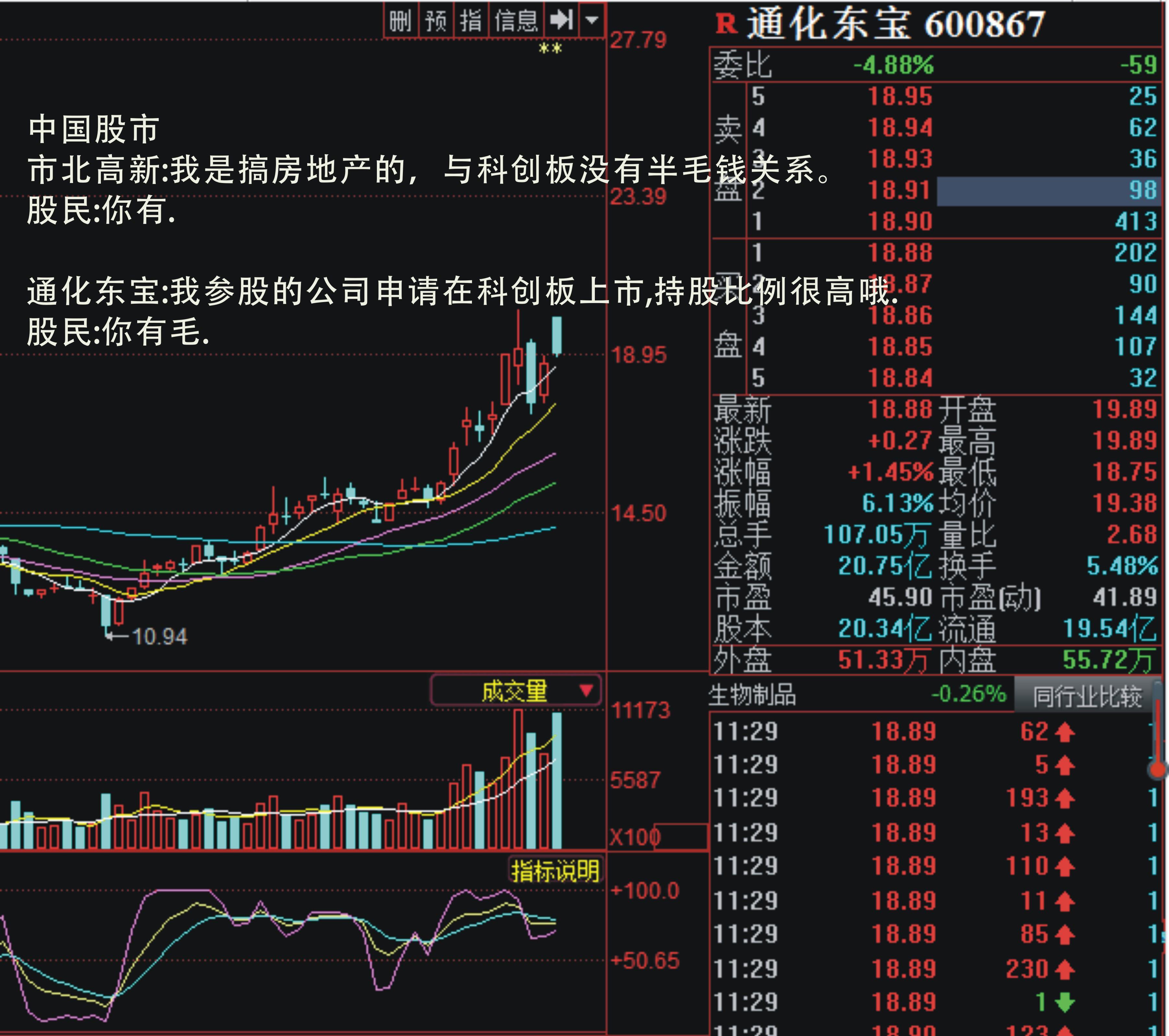Viewport: 1169px width, 1036px height.
Task: Click the 市盈 value 45.90
Action: point(900,598)
